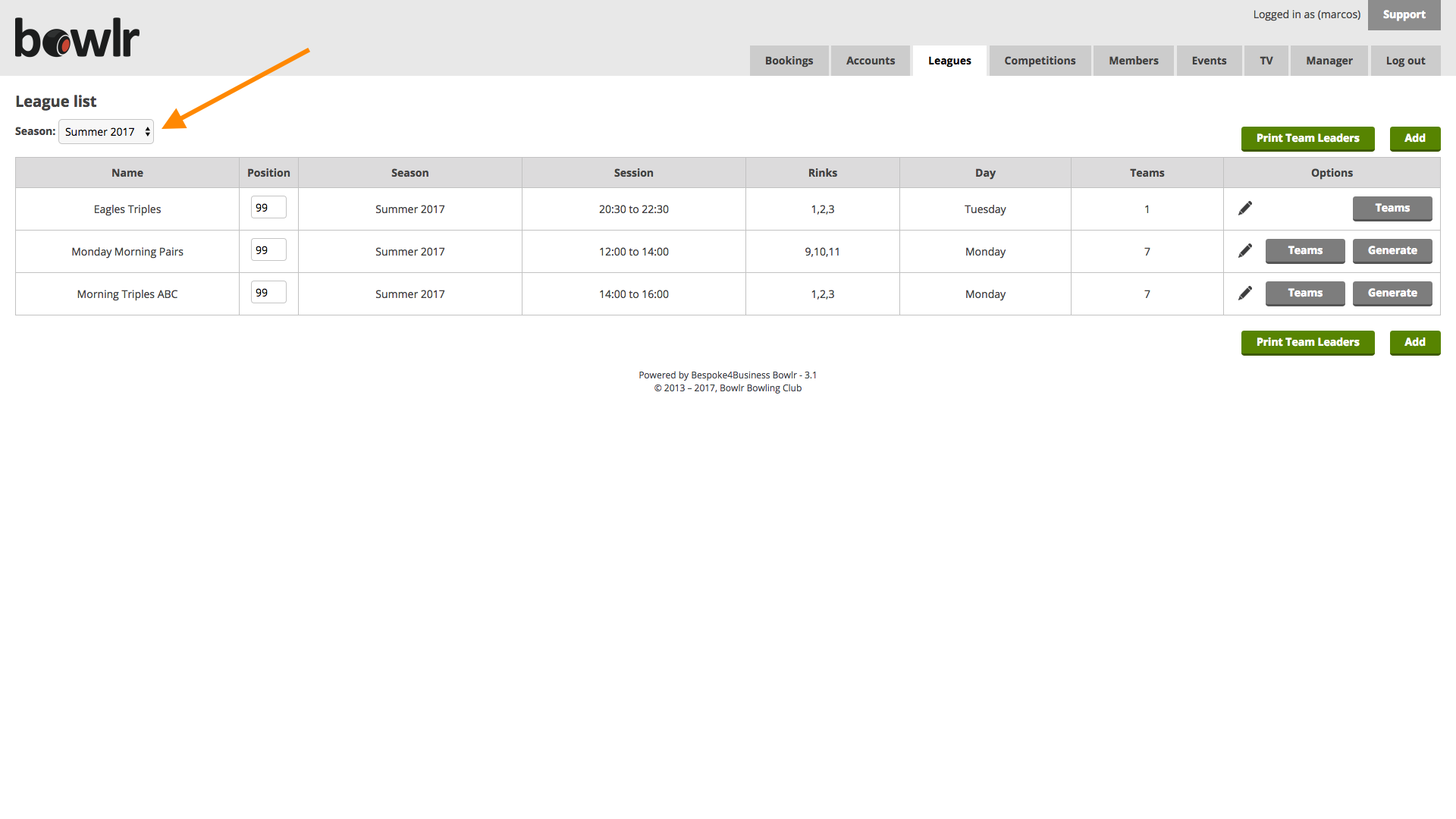This screenshot has width=1456, height=819.
Task: Open the Season dropdown showing Summer 2017
Action: pos(106,131)
